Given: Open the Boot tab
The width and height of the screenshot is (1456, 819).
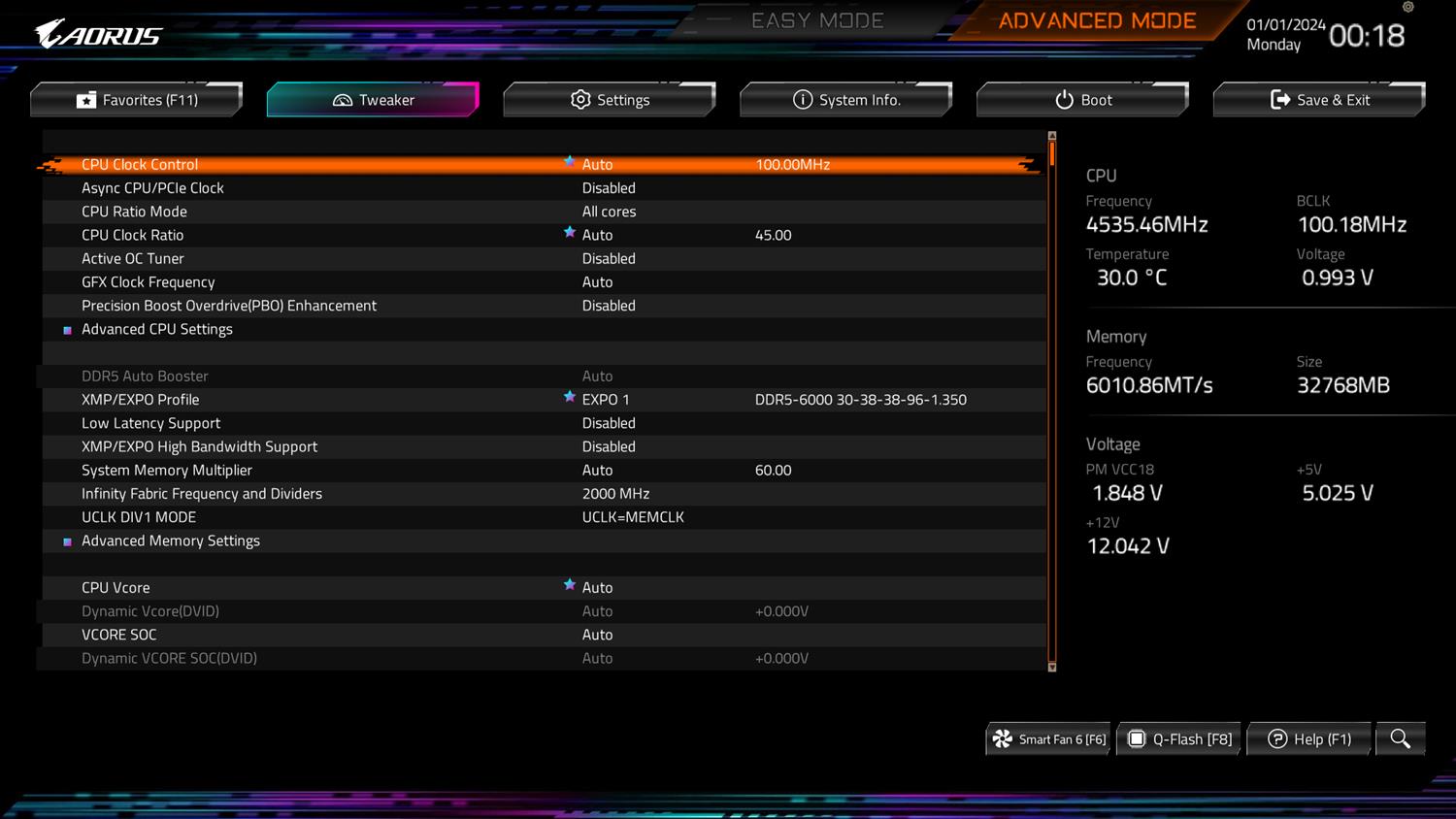Looking at the screenshot, I should 1083,100.
